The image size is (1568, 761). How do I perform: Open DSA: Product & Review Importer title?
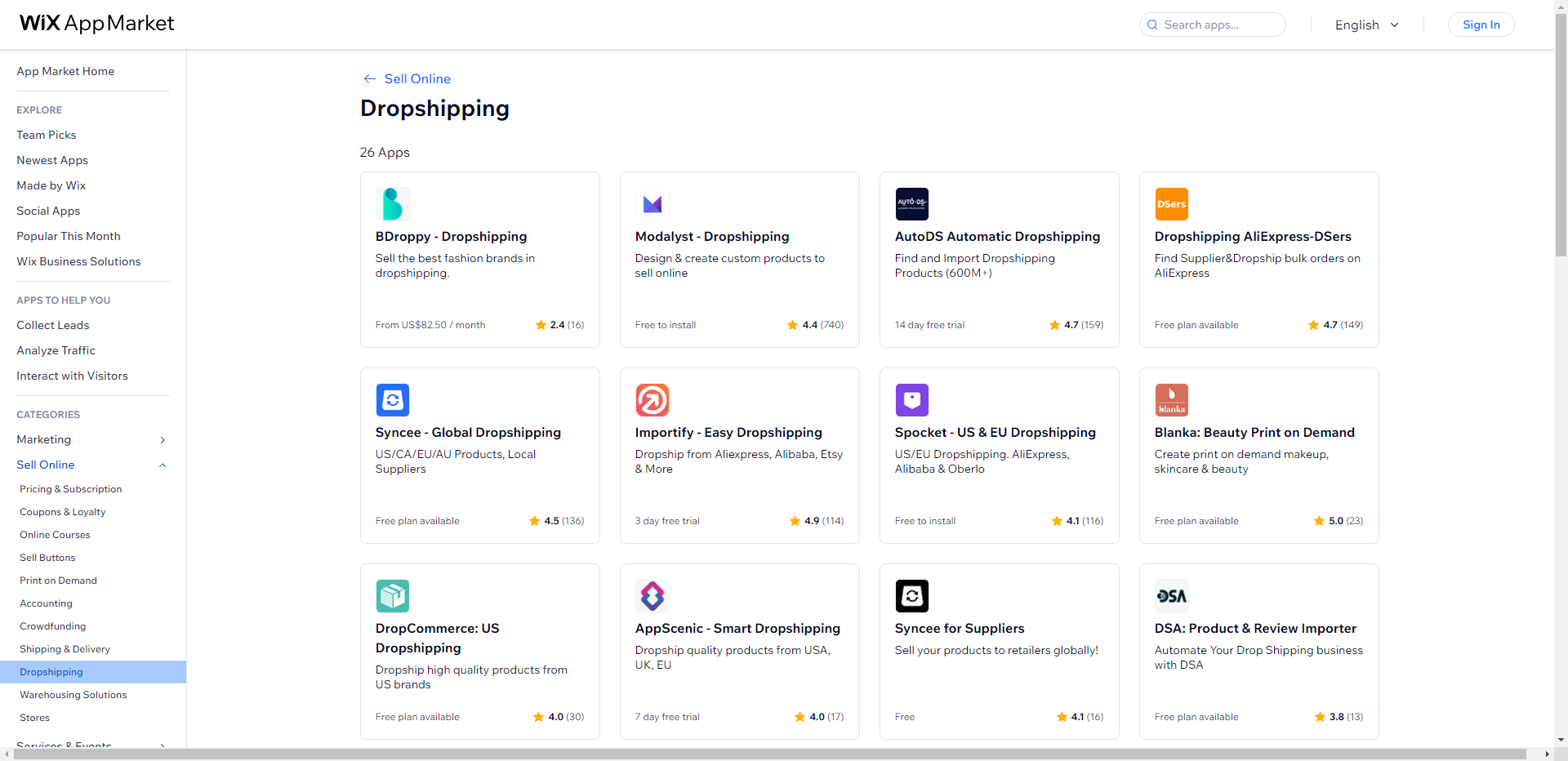[1255, 629]
